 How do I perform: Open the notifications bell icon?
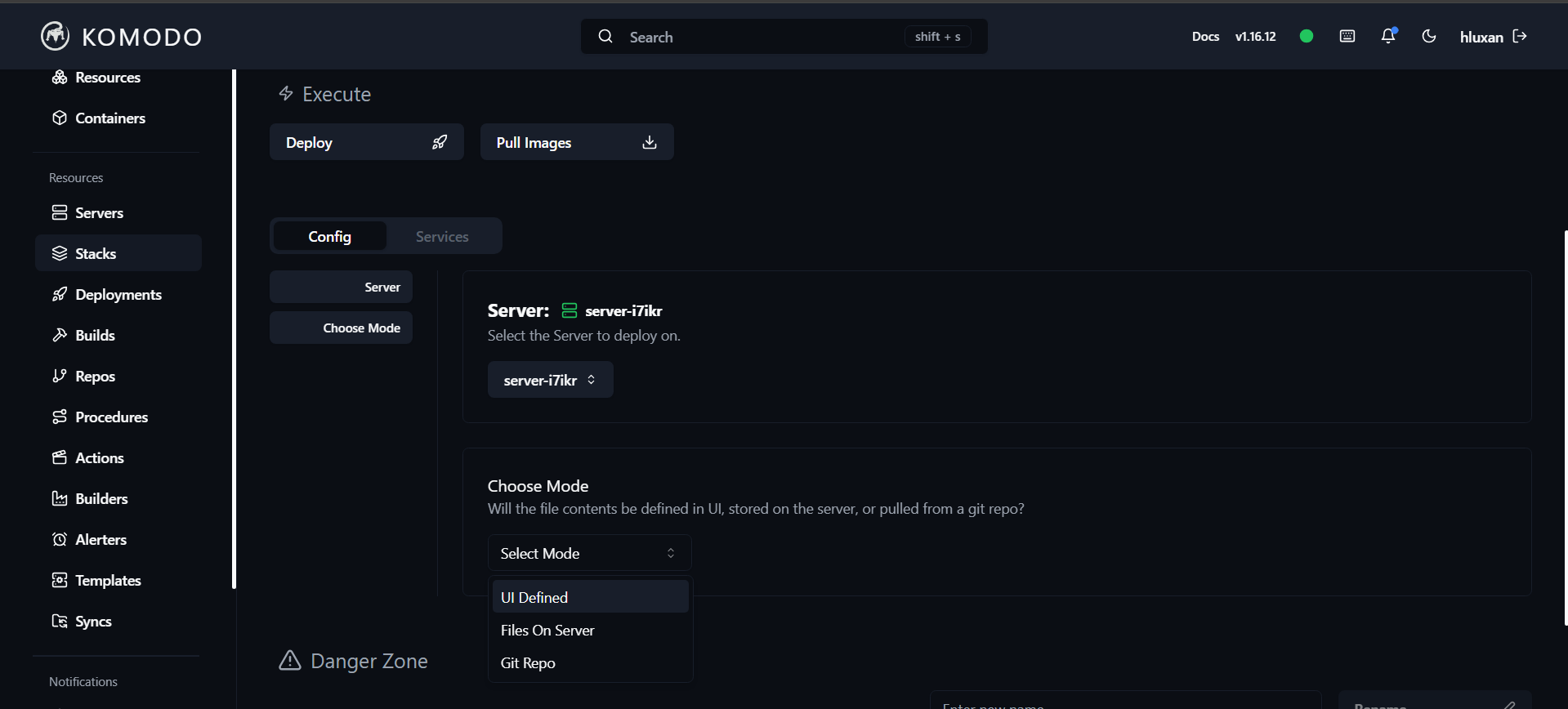coord(1387,36)
